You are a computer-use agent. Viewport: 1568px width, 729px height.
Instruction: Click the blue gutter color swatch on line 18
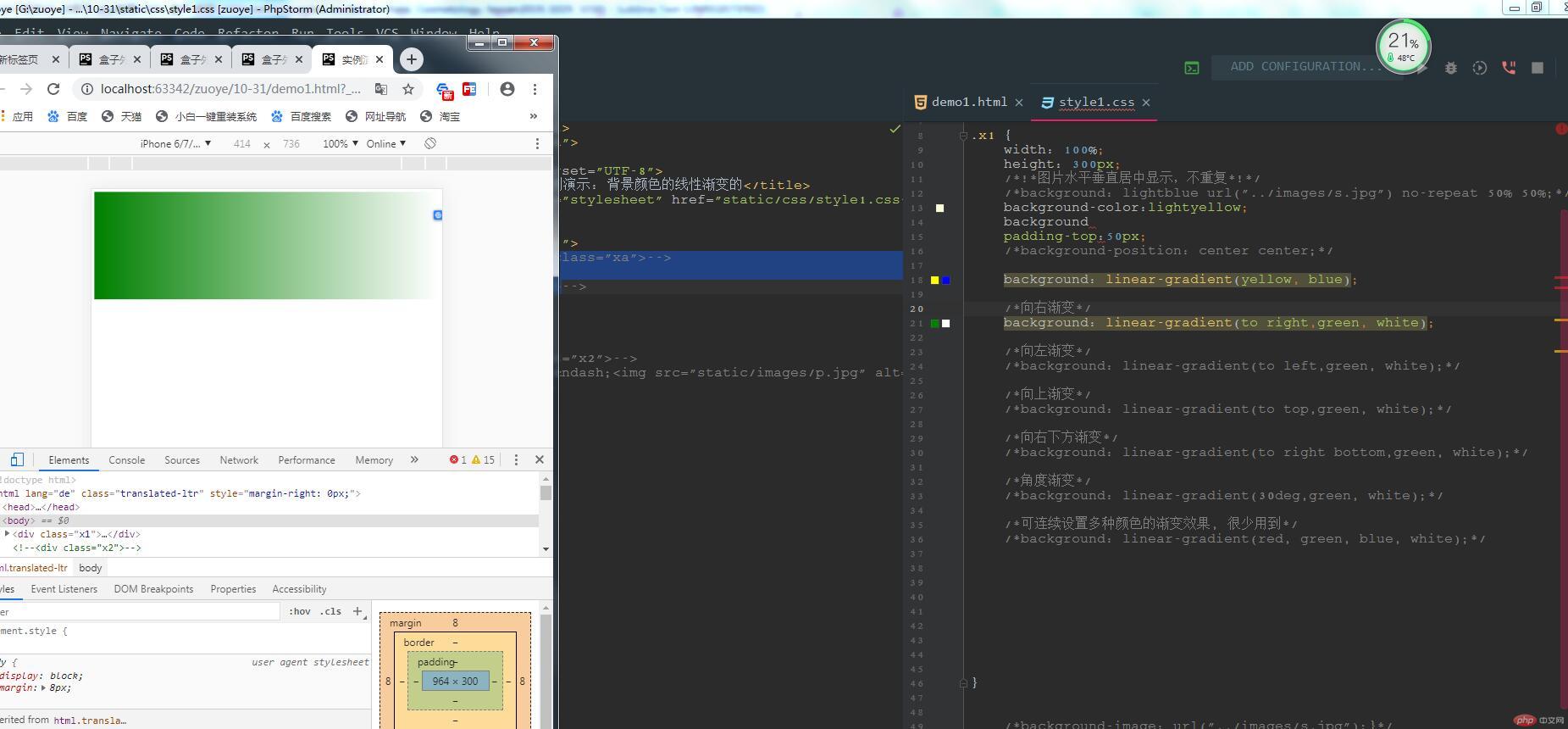pyautogui.click(x=946, y=280)
